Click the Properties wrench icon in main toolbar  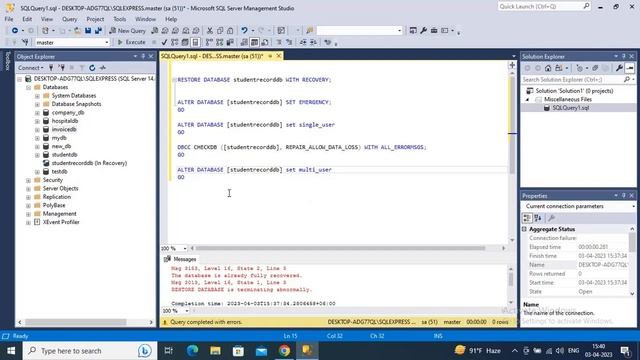[424, 31]
